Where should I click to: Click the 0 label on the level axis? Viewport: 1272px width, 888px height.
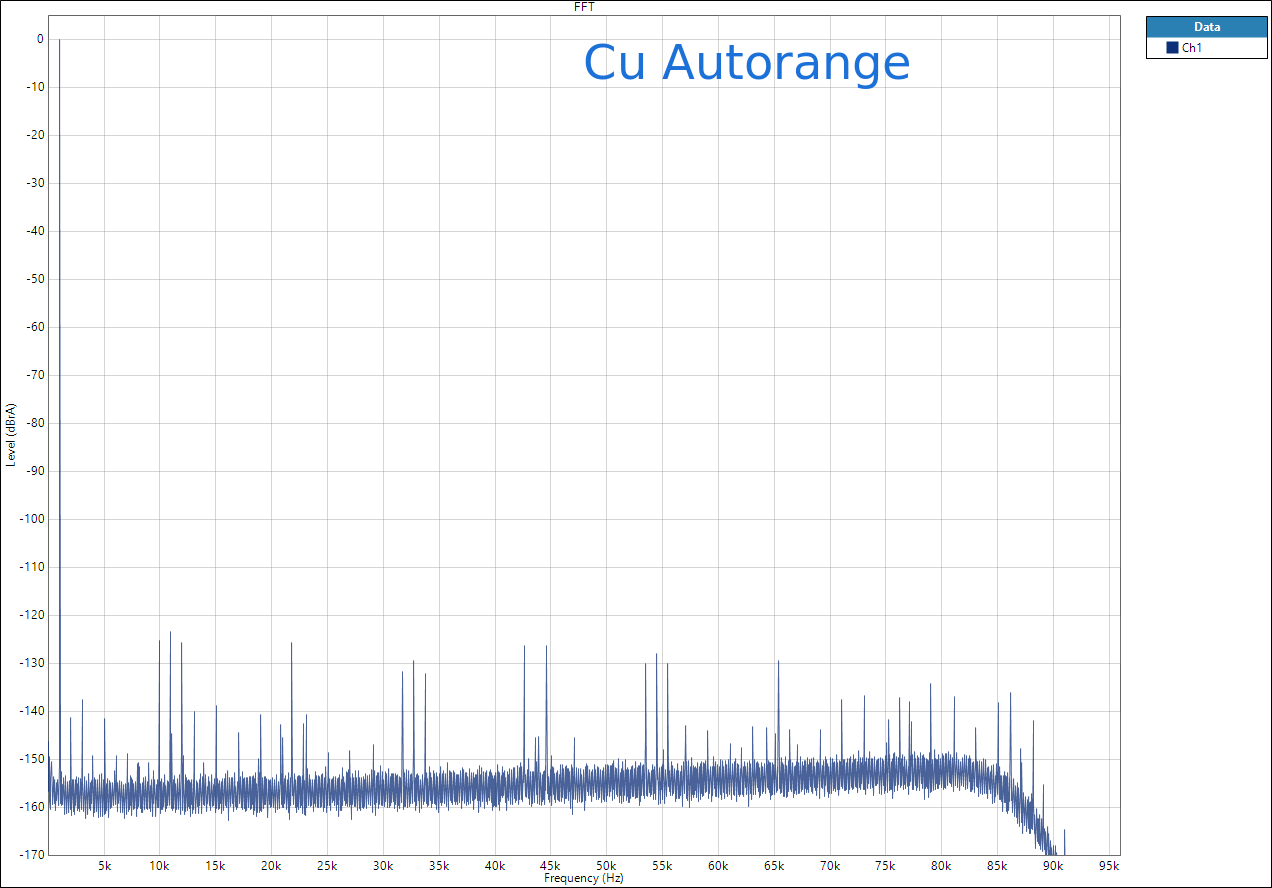coord(39,40)
